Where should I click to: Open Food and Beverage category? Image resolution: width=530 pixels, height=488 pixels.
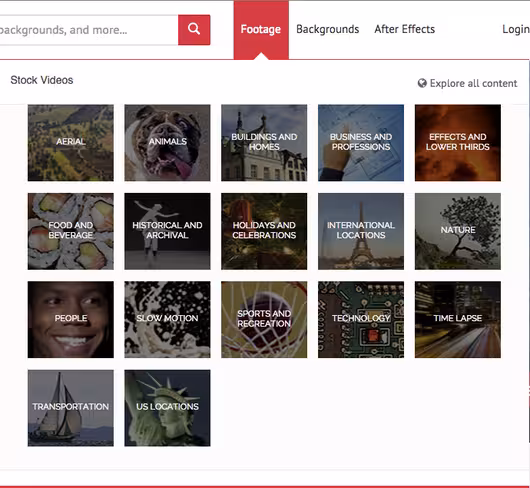(71, 231)
